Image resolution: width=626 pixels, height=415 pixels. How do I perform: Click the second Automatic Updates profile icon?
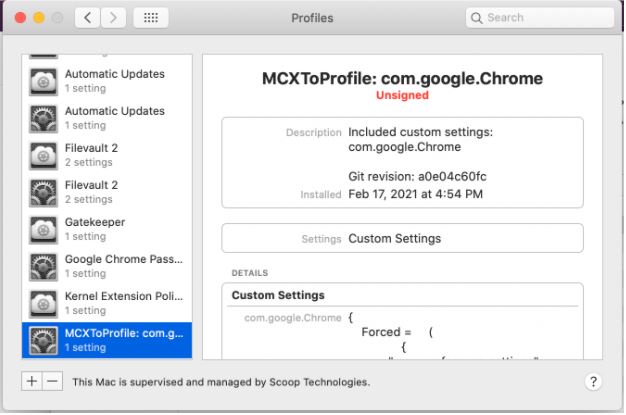tap(43, 118)
